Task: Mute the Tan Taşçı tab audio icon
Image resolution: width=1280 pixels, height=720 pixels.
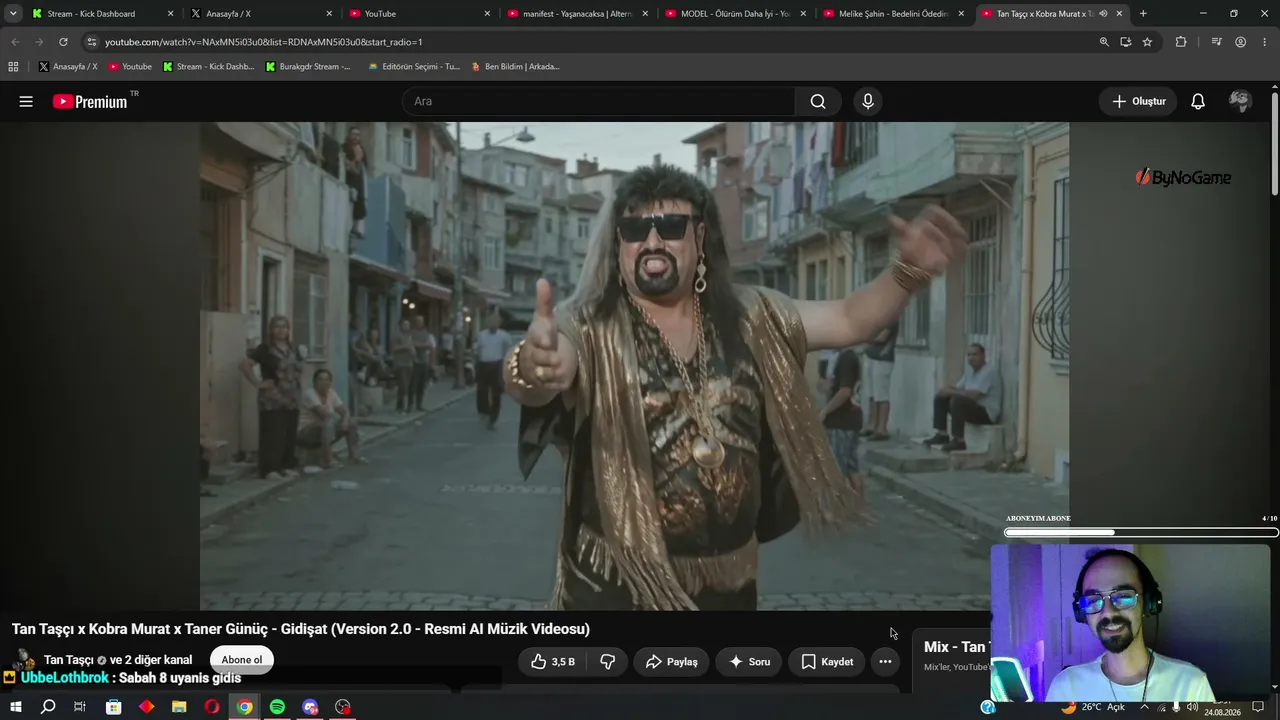Action: (x=1103, y=14)
